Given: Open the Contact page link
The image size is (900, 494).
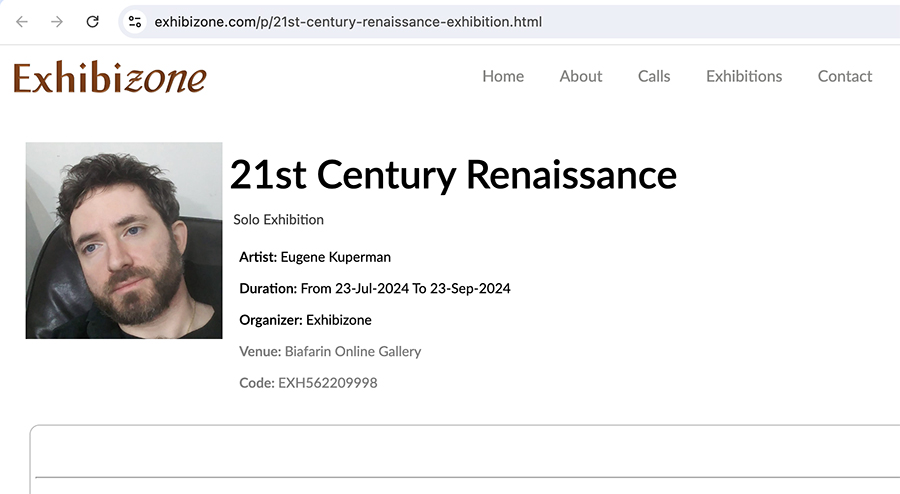Looking at the screenshot, I should 845,76.
